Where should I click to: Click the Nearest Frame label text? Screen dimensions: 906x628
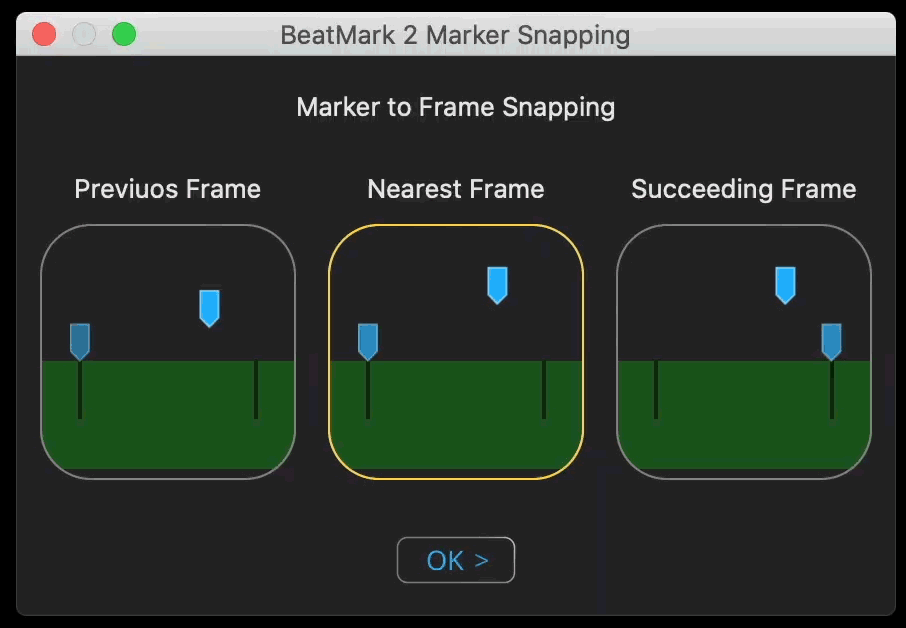456,189
